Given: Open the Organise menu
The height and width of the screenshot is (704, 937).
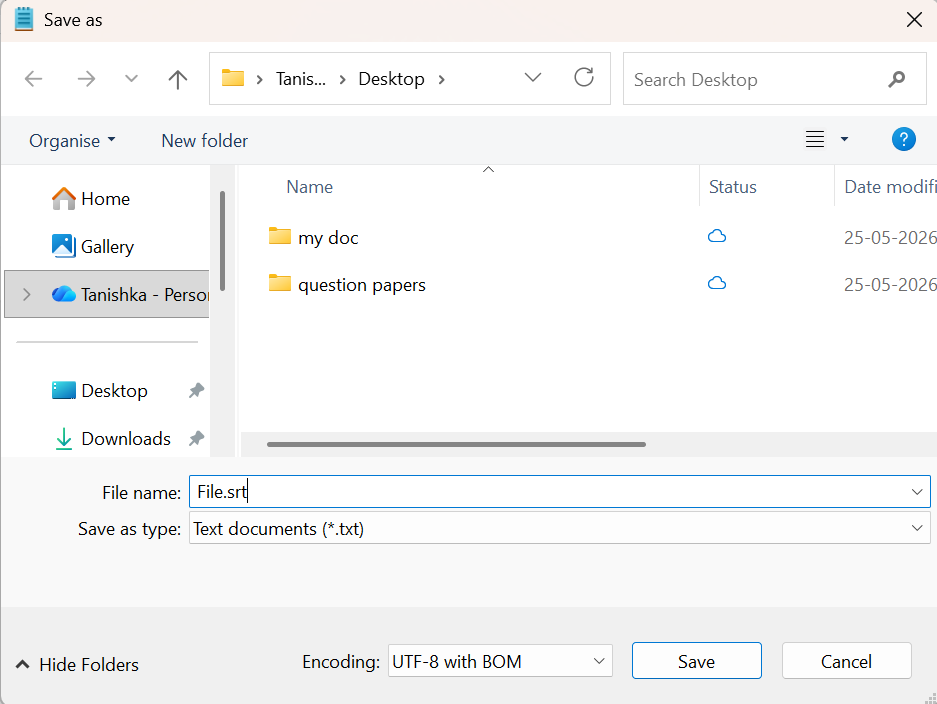Looking at the screenshot, I should (x=72, y=141).
